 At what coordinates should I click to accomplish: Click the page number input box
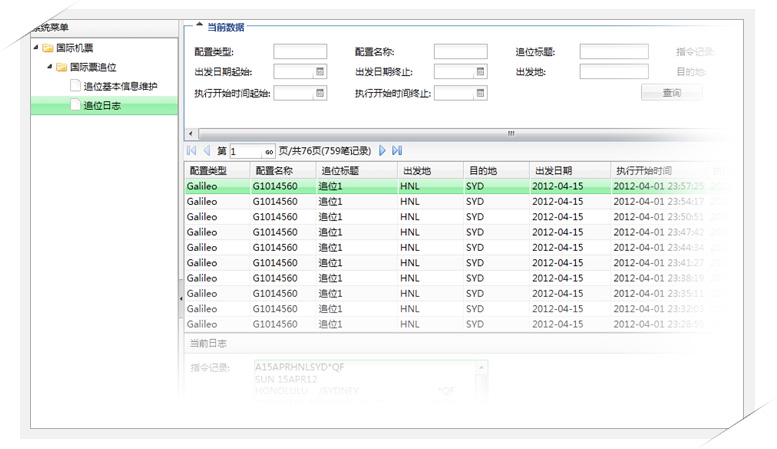tap(247, 151)
